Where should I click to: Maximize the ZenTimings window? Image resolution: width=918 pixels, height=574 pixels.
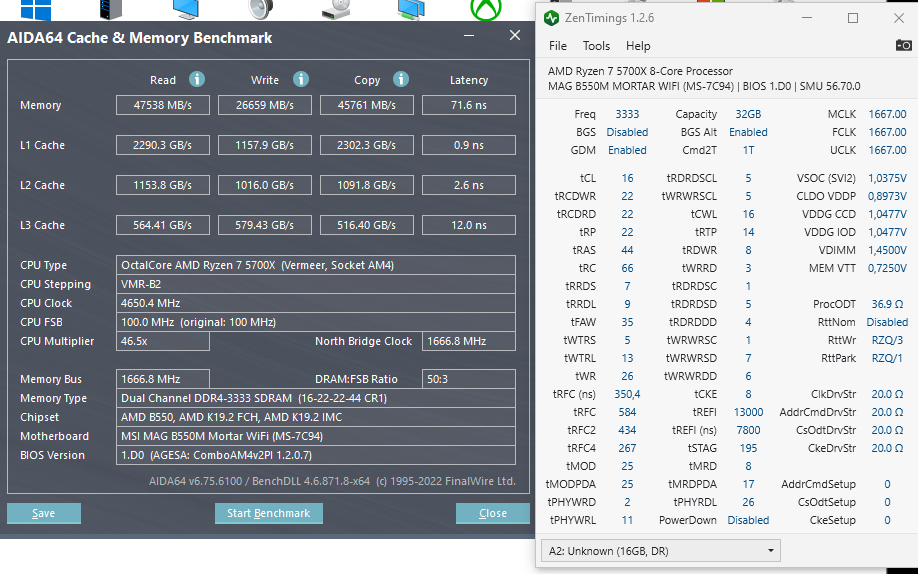(x=853, y=18)
